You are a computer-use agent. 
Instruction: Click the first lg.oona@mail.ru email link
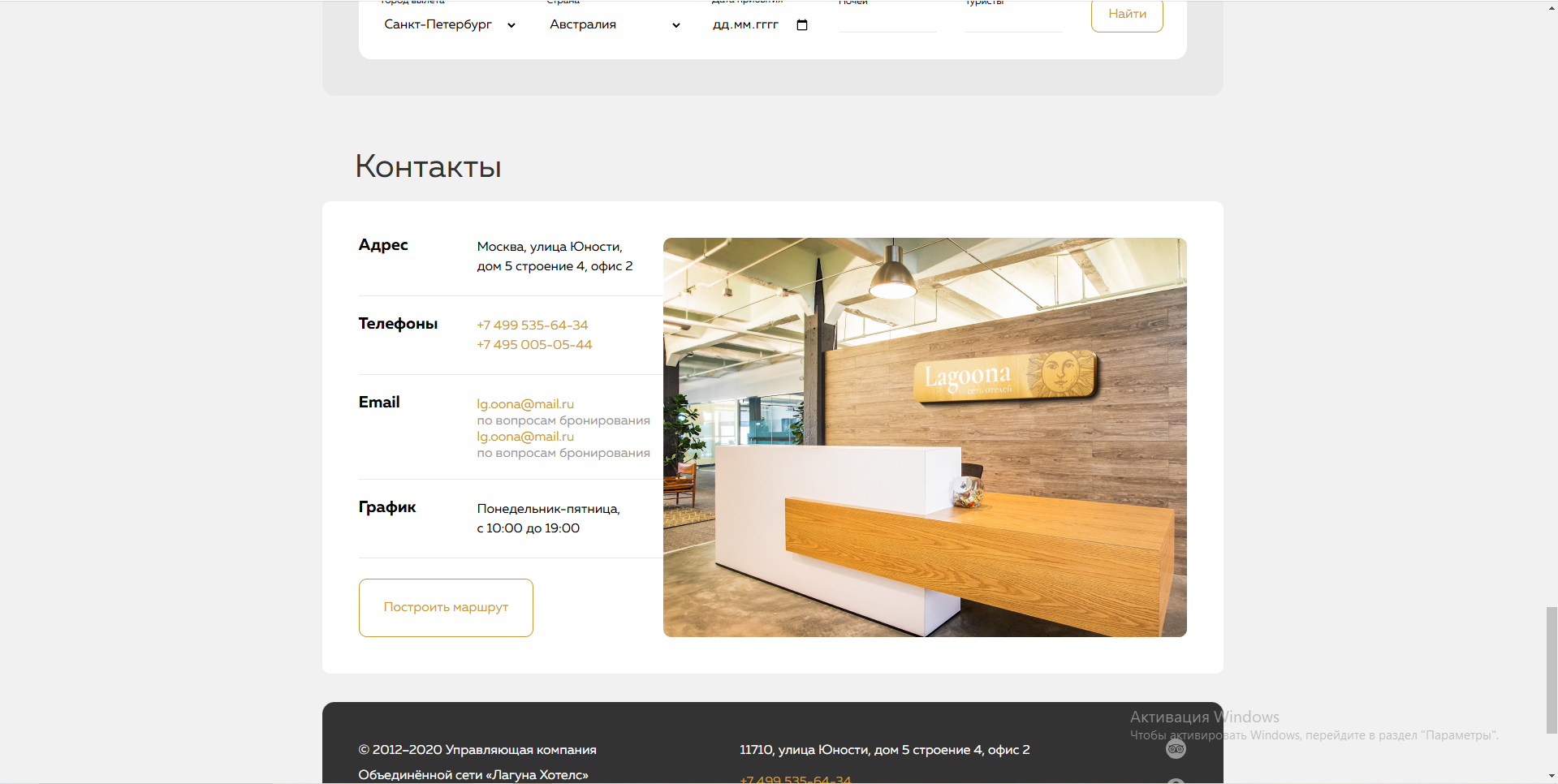click(524, 403)
